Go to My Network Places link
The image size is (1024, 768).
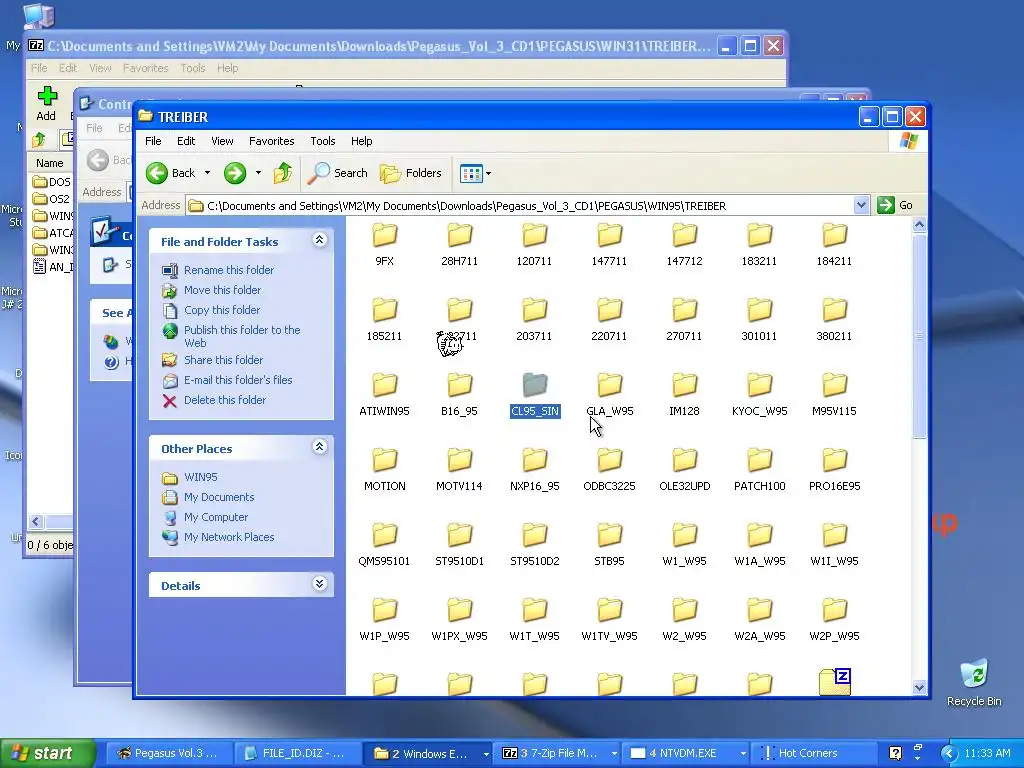229,537
